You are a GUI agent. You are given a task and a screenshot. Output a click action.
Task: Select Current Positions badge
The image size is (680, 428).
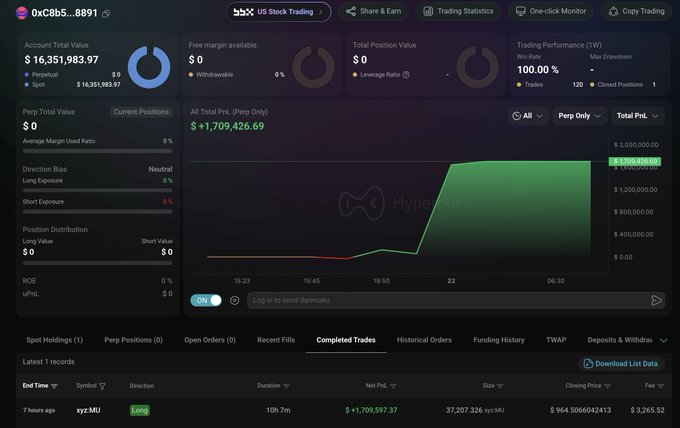141,112
